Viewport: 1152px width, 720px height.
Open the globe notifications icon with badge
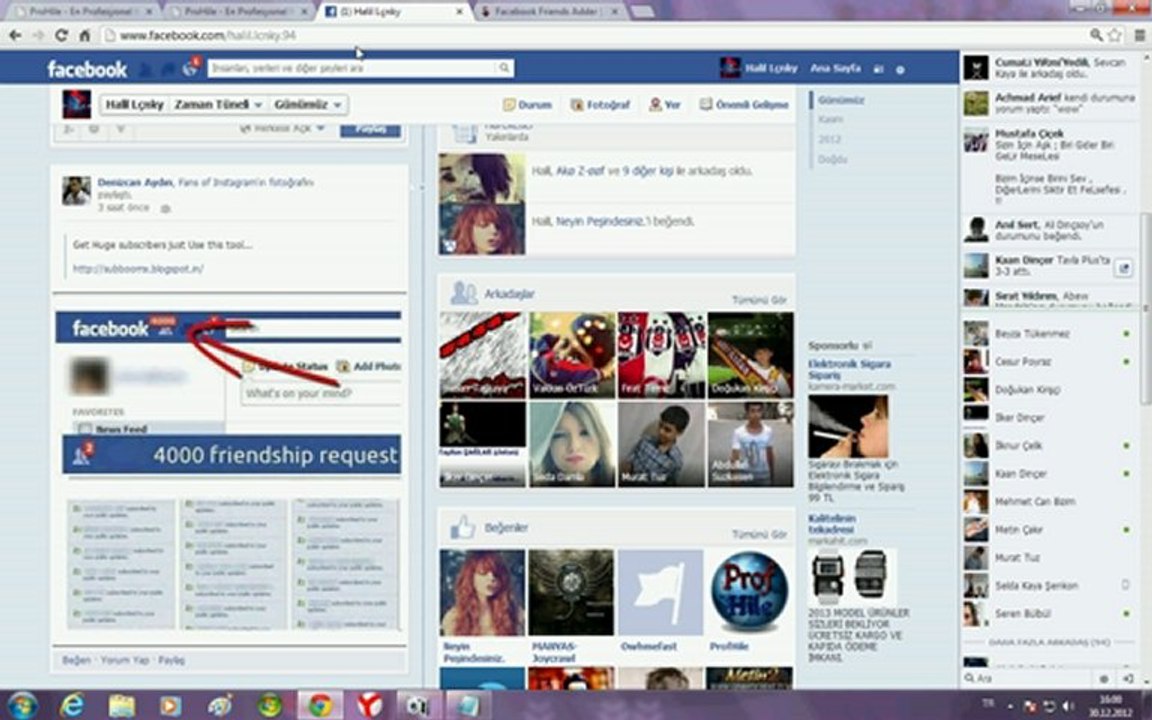191,68
